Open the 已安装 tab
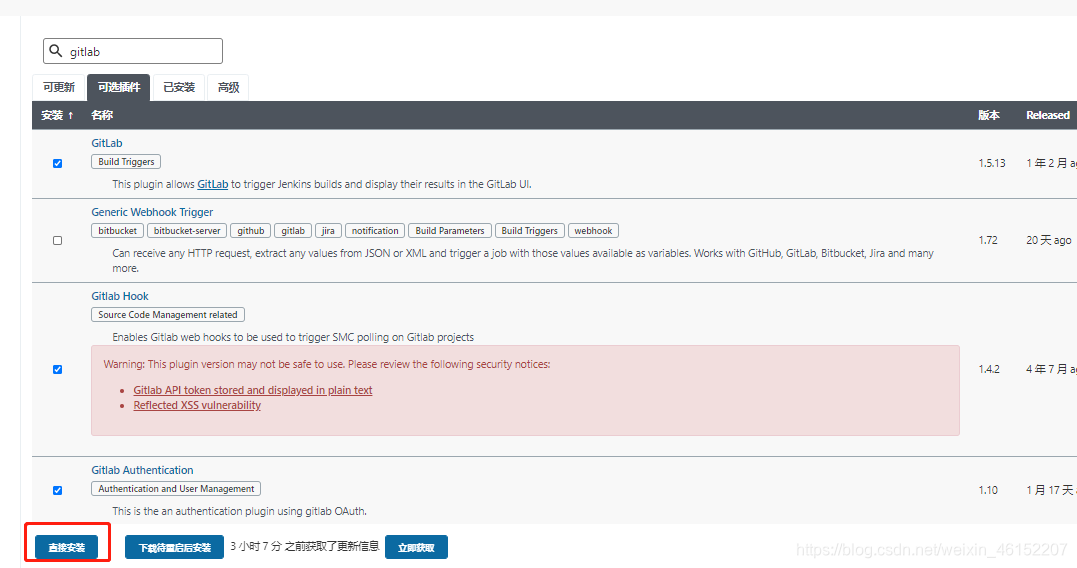The height and width of the screenshot is (568, 1077). [x=179, y=87]
